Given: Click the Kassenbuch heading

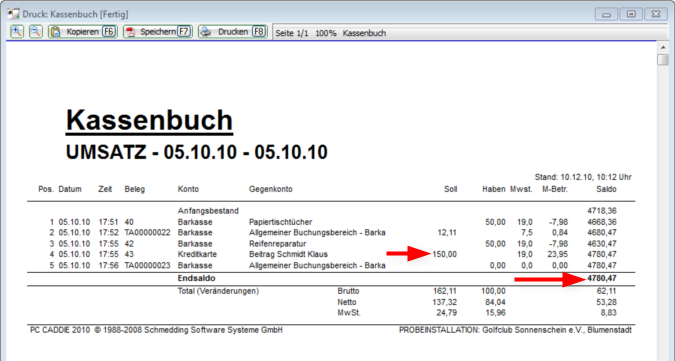Looking at the screenshot, I should point(149,120).
